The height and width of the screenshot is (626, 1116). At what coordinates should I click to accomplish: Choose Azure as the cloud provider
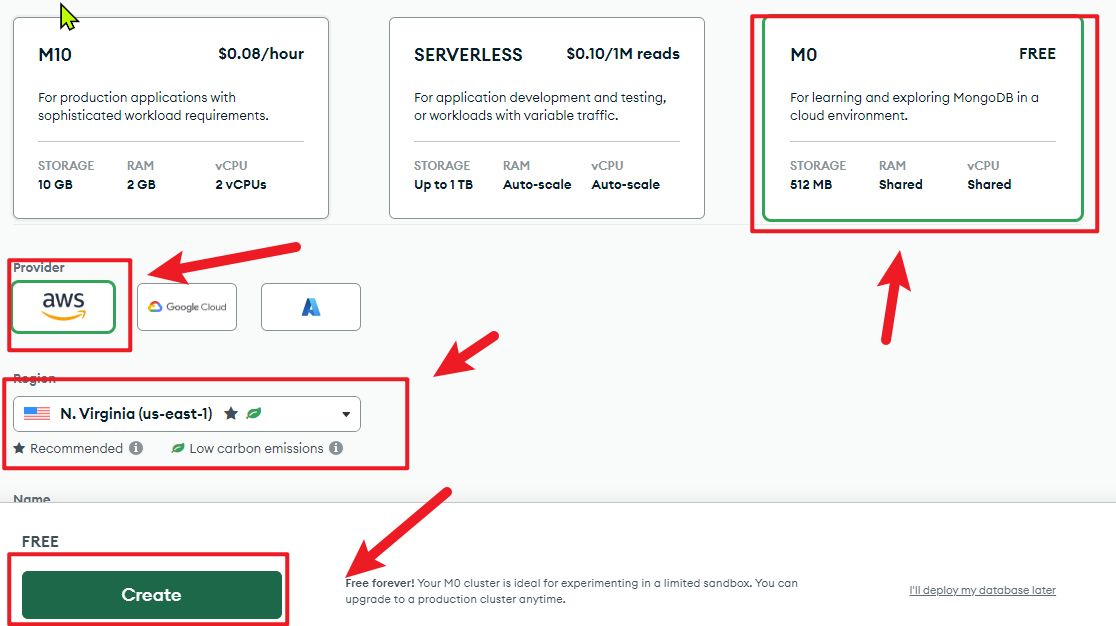[x=311, y=307]
